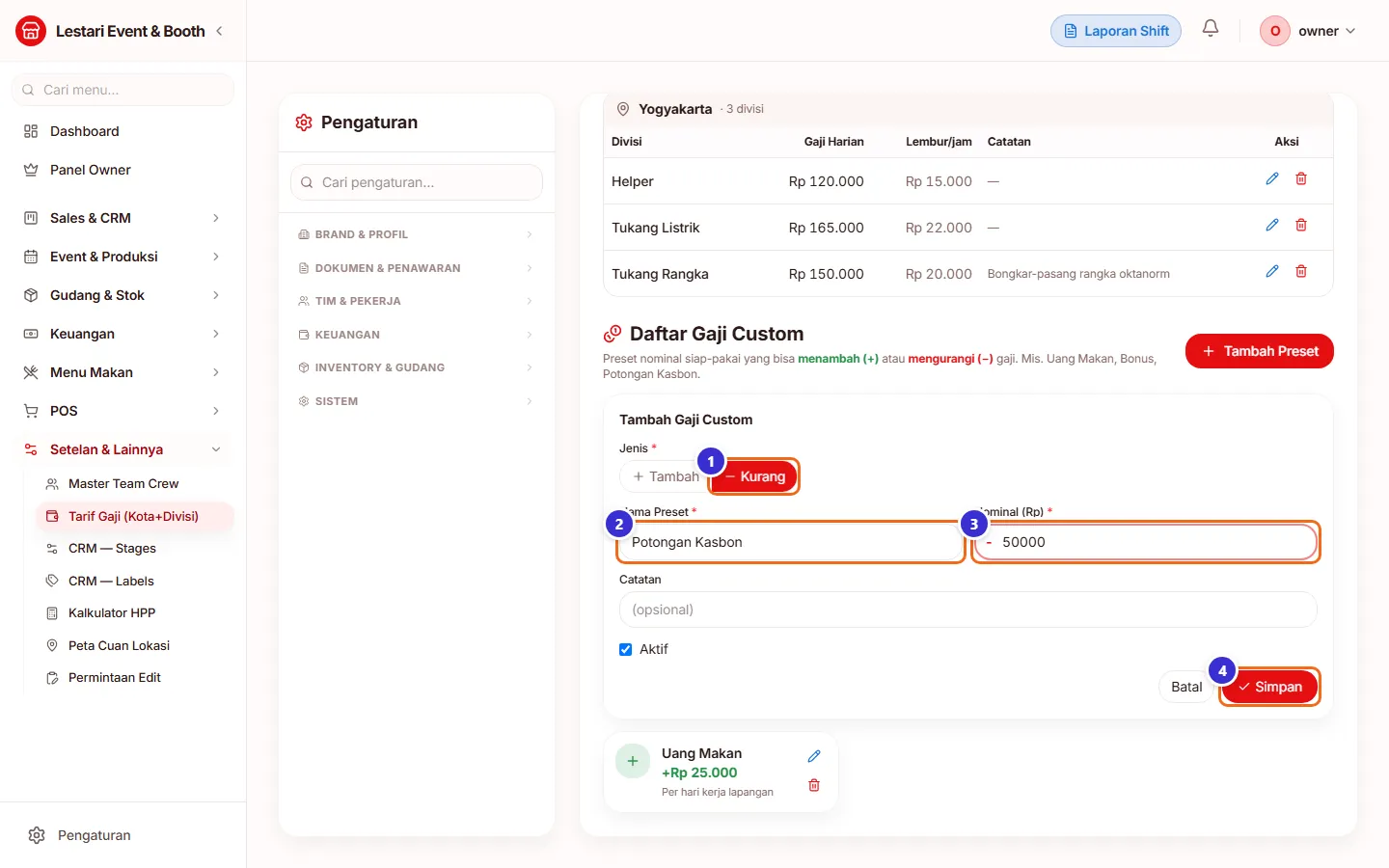Viewport: 1389px width, 868px height.
Task: Edit the Helper row pencil icon
Action: [x=1272, y=179]
